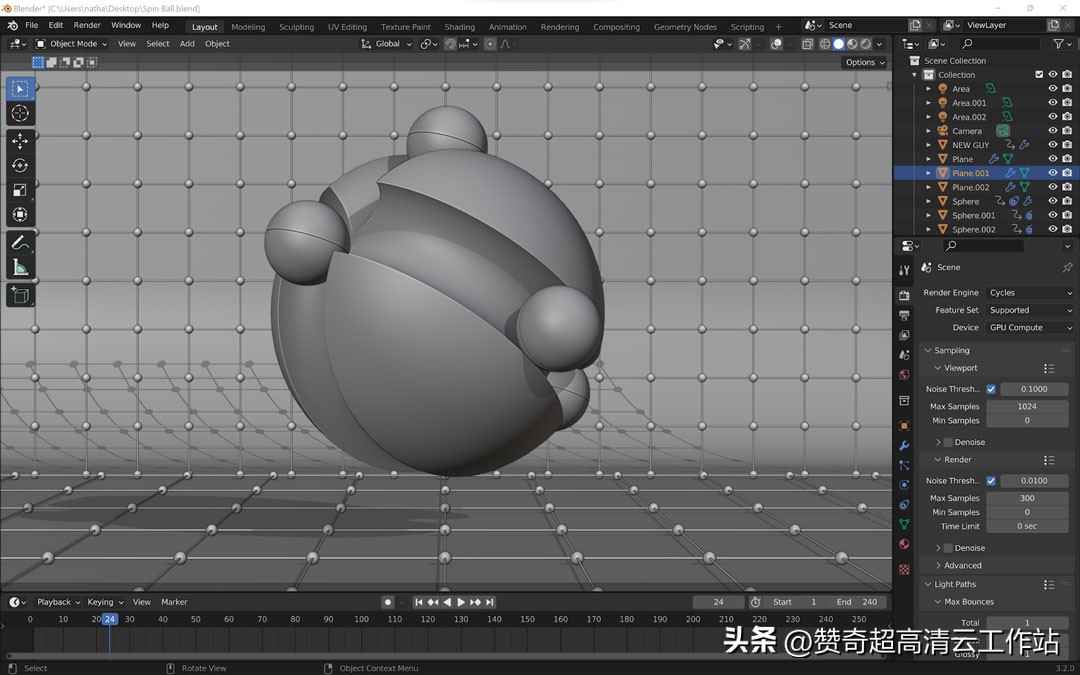Uncheck the Collection checkbox
The height and width of the screenshot is (675, 1080).
pos(1037,74)
